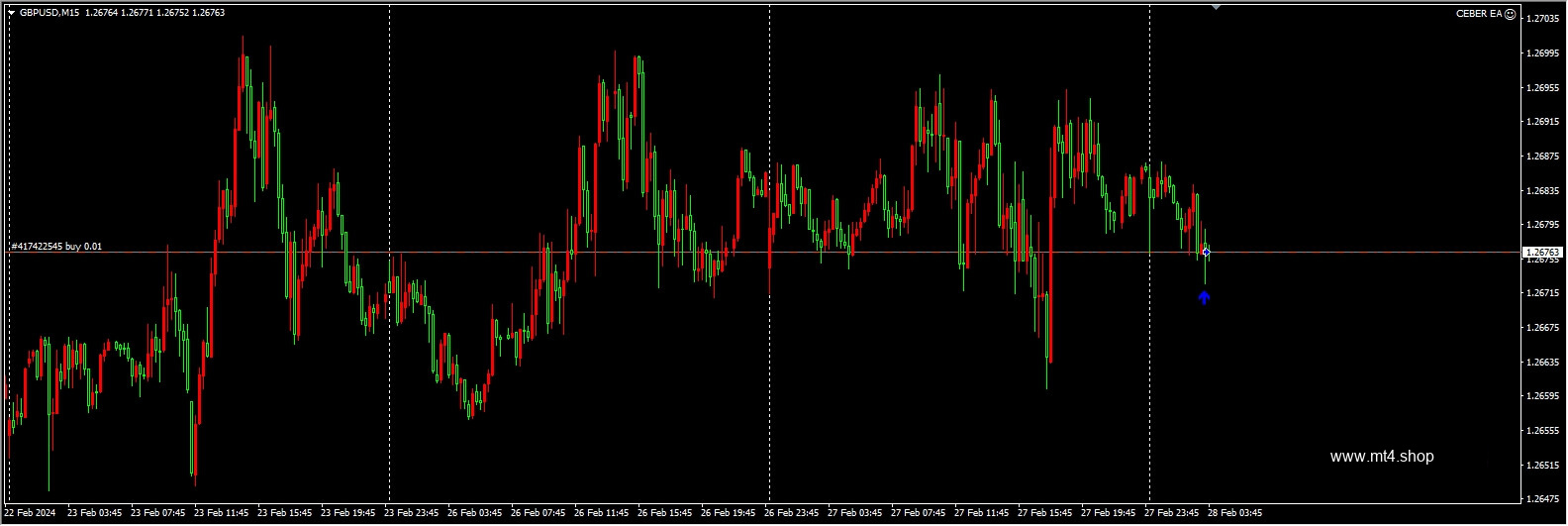Click the 1.26875 price axis label
1568x526 pixels.
tap(1542, 157)
